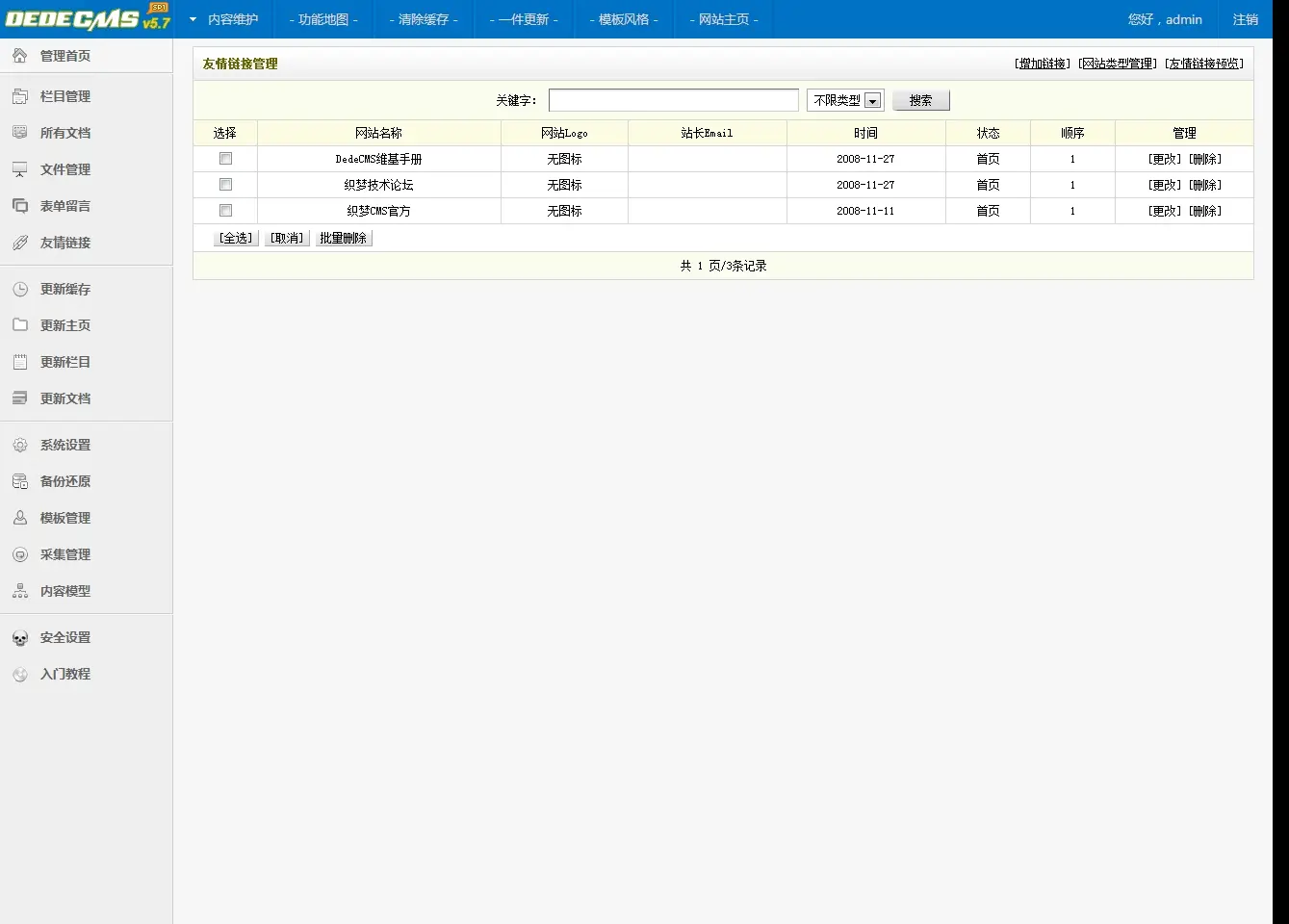Open the 不限类型 type dropdown

pos(845,100)
